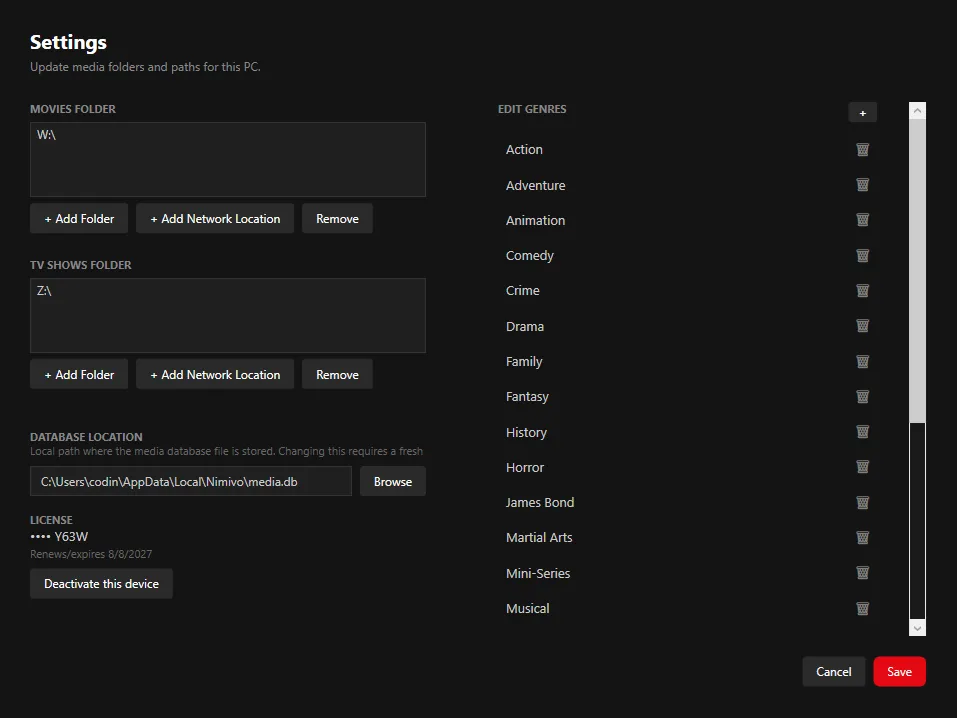Viewport: 957px width, 718px height.
Task: Click the trash icon beside Crime
Action: click(x=862, y=291)
